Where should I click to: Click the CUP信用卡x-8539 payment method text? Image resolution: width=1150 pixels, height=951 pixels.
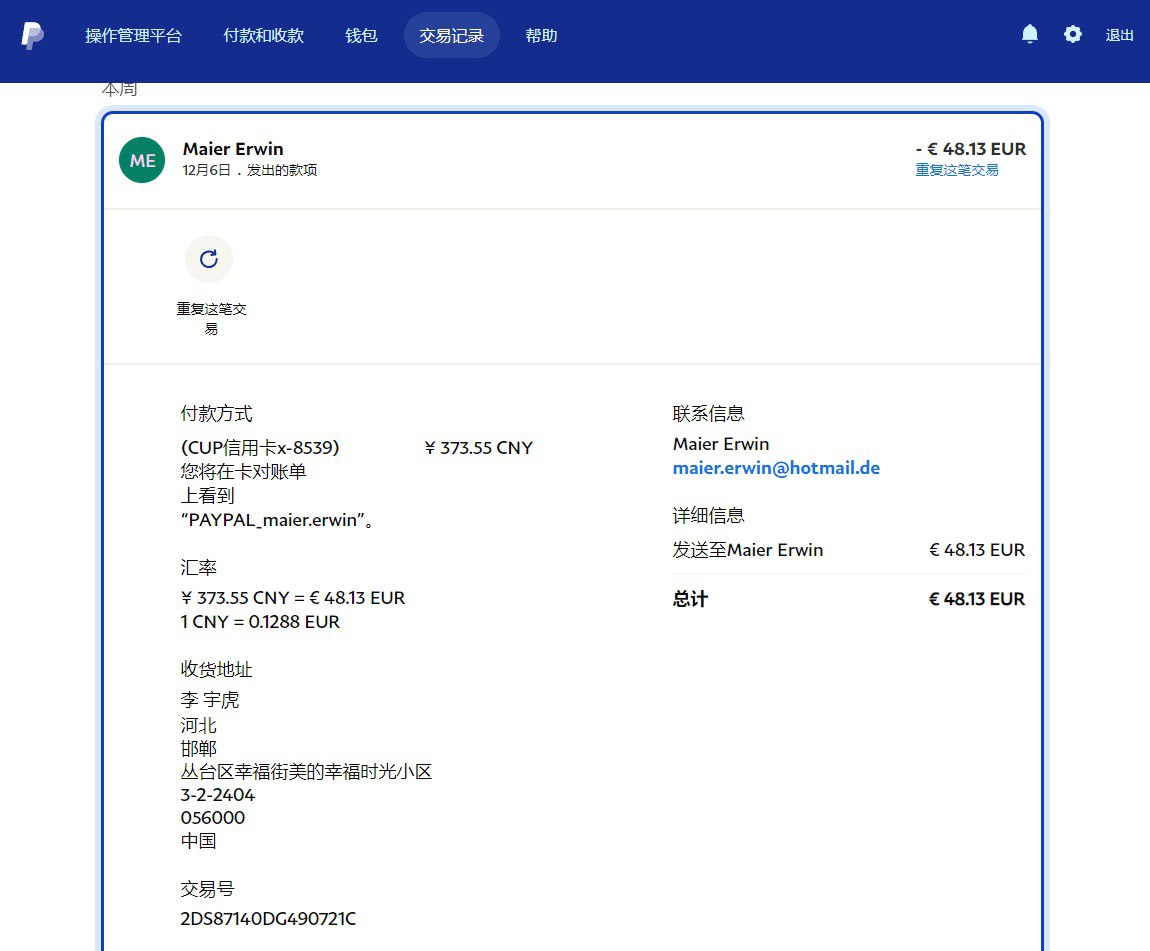[x=261, y=448]
